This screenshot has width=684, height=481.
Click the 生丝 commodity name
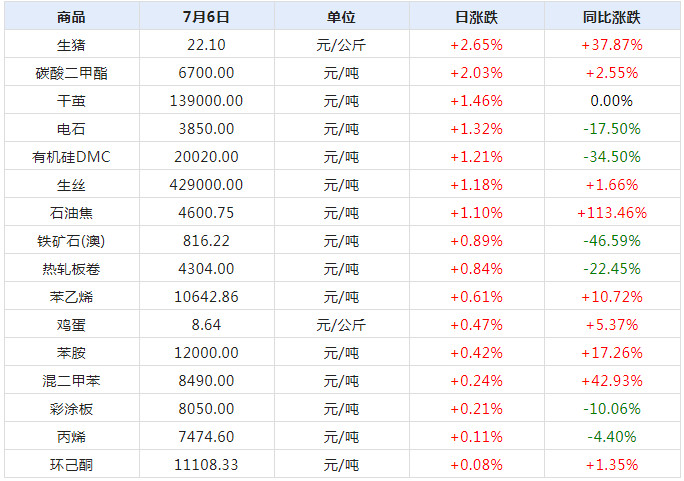(71, 185)
